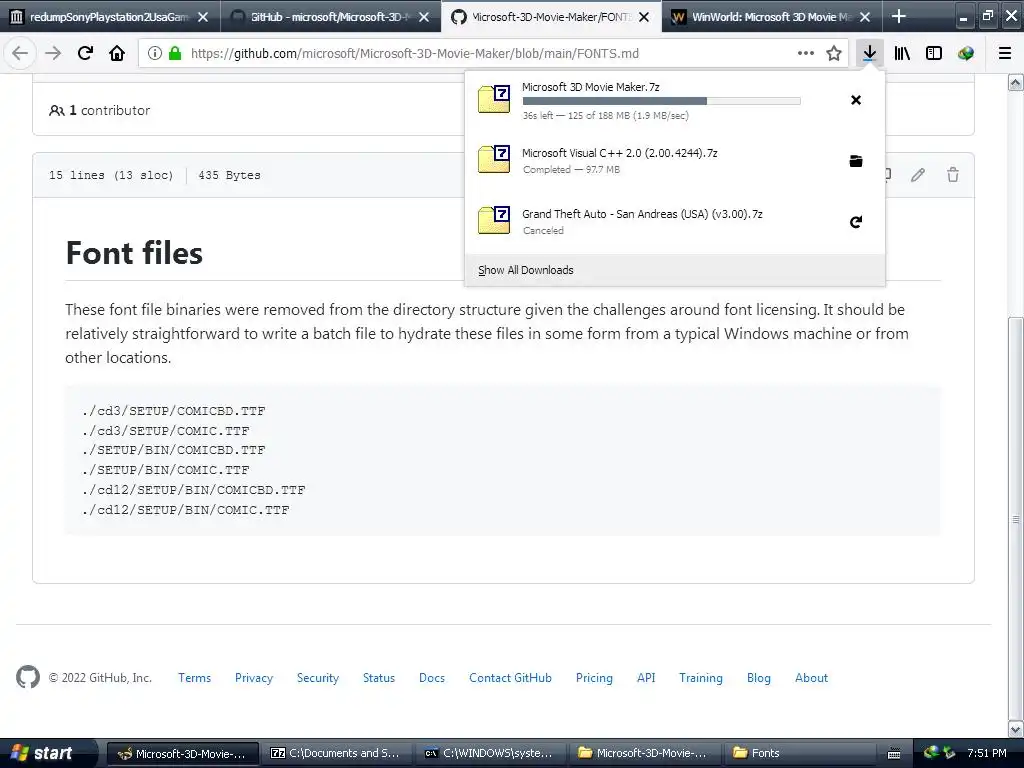The width and height of the screenshot is (1024, 768).
Task: Click the on-screen keyboard tray icon
Action: 894,754
